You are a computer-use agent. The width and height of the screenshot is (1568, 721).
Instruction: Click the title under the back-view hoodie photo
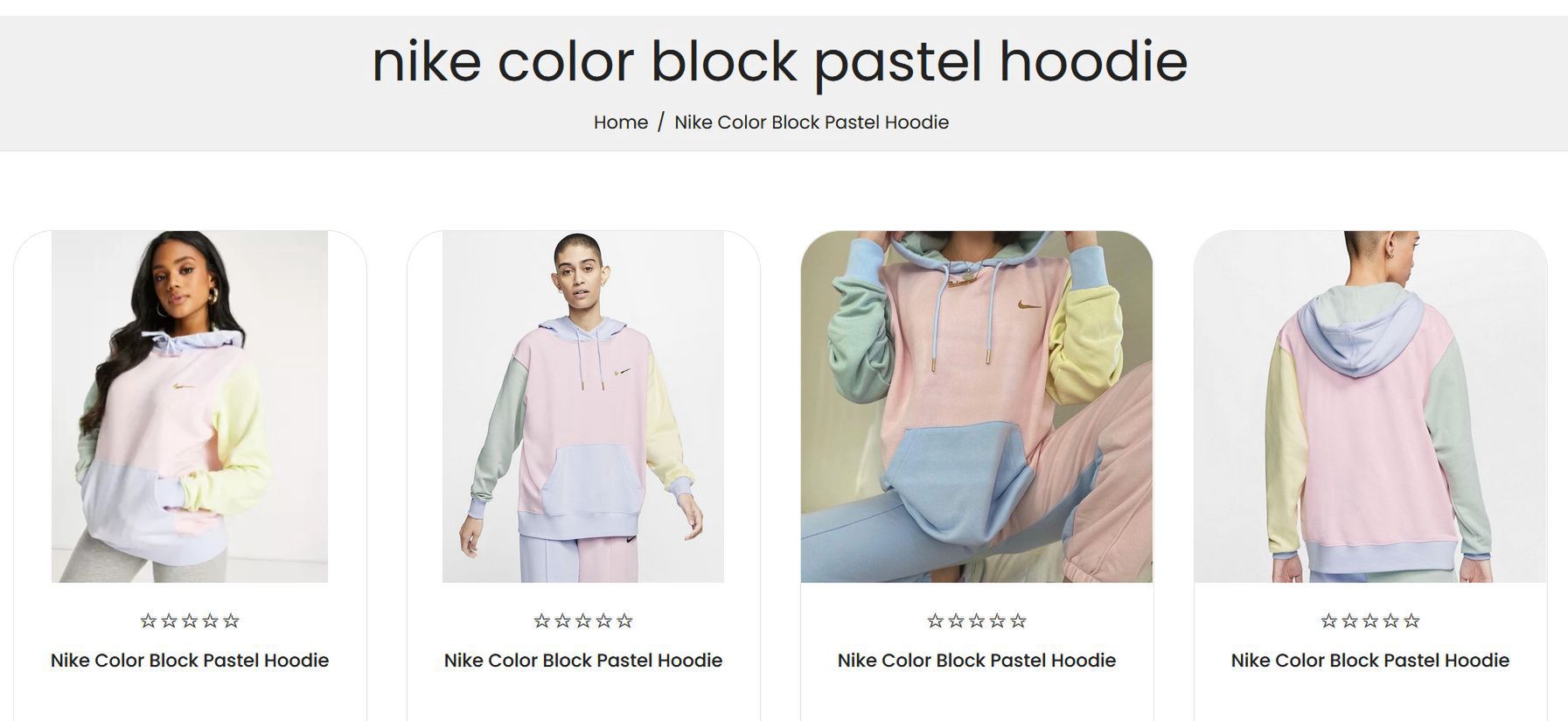coord(1370,661)
